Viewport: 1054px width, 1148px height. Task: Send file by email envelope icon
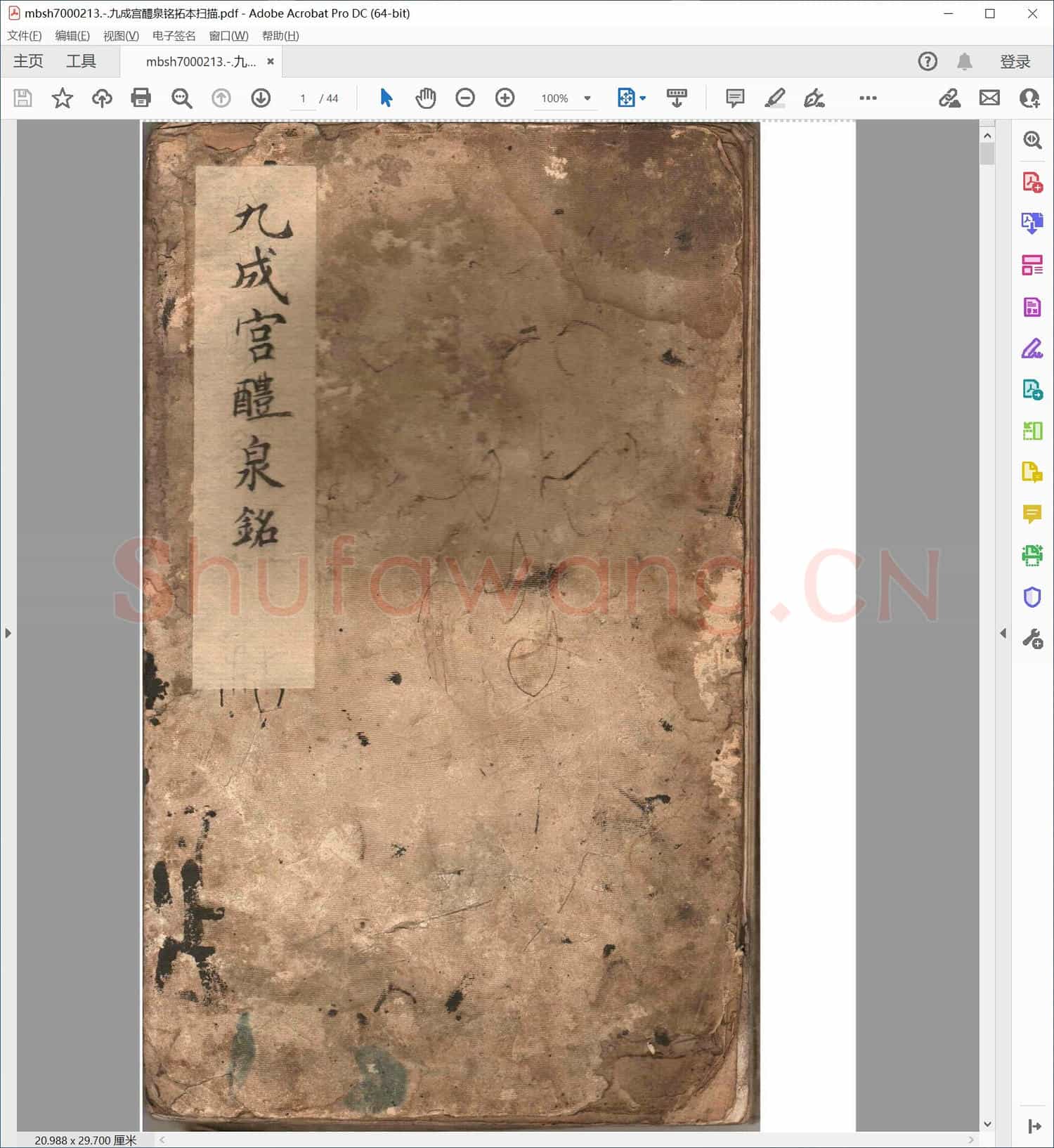989,98
